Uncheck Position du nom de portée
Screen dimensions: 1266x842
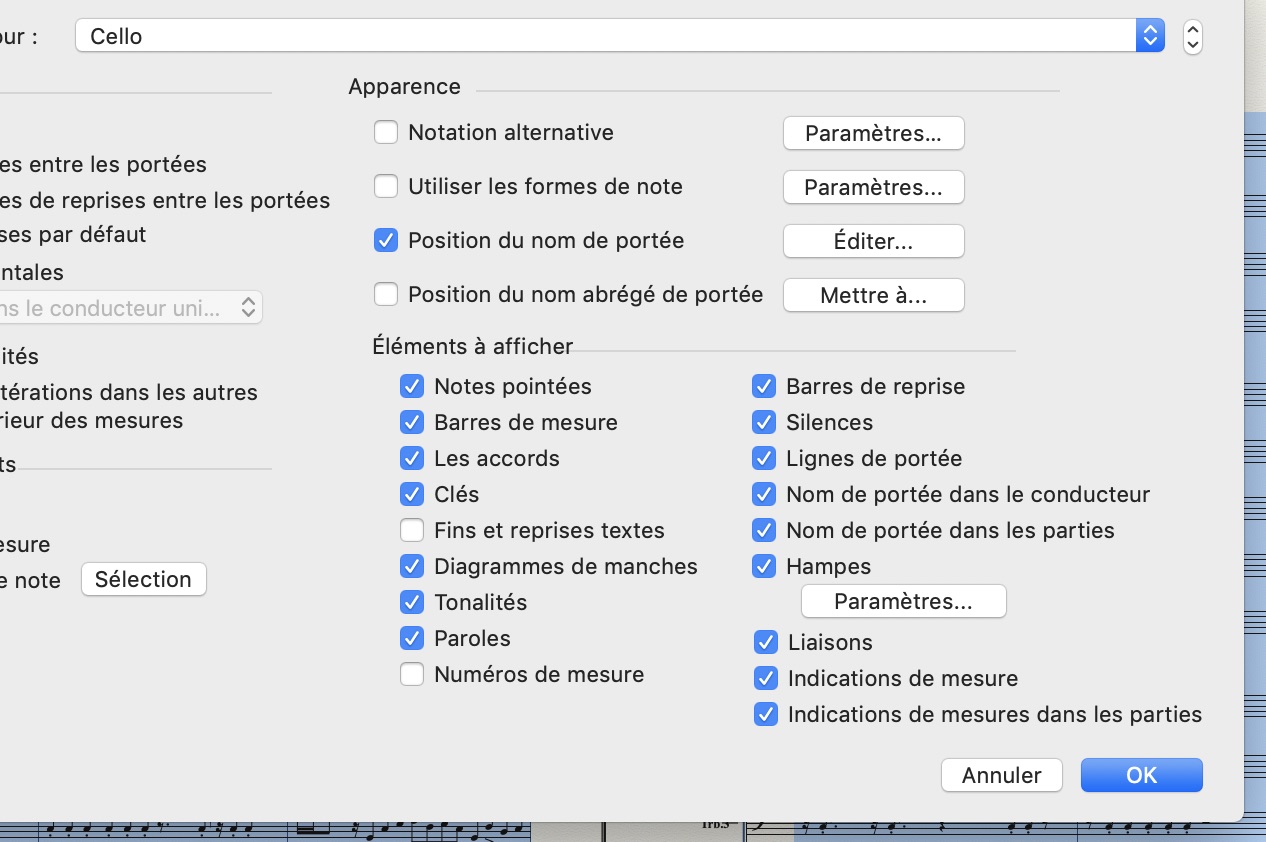coord(386,240)
